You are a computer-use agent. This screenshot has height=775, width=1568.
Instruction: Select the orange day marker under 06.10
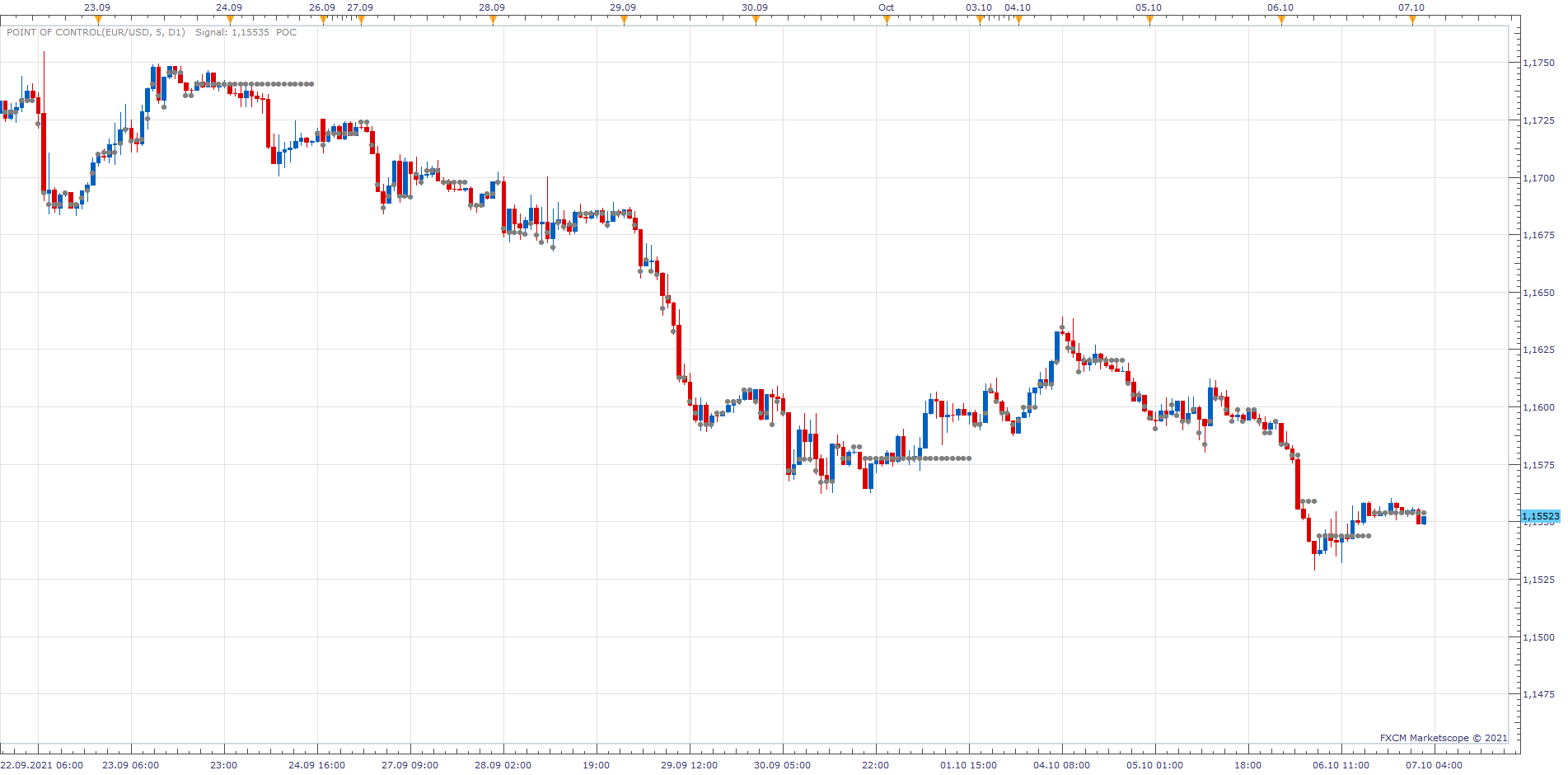pos(1281,21)
